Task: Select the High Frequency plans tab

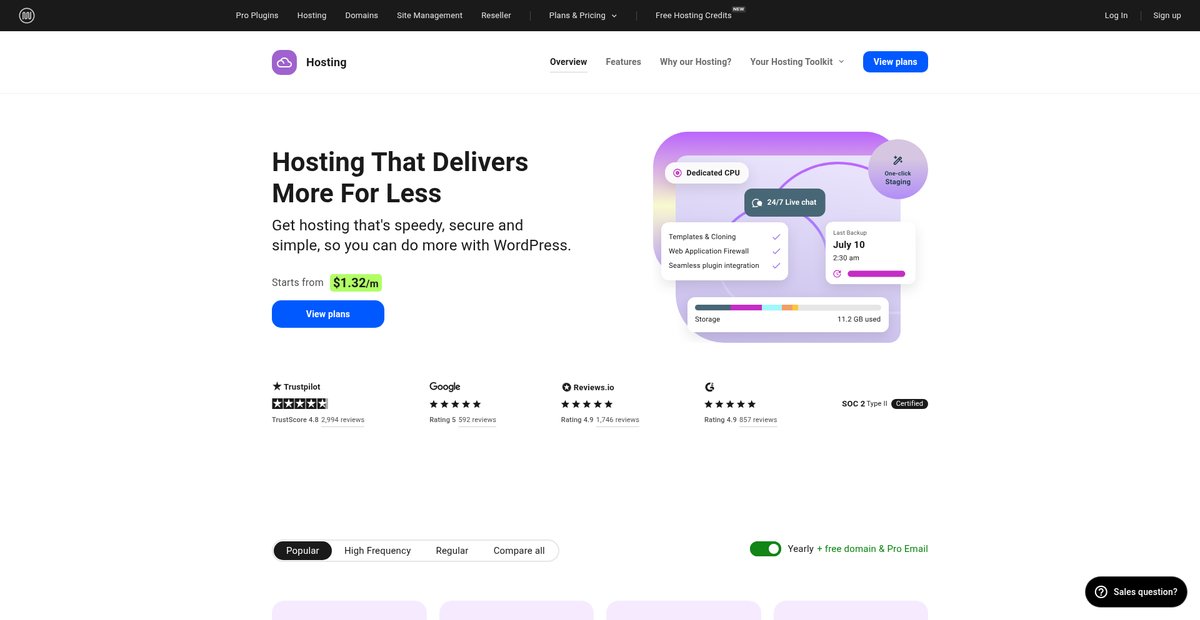Action: click(x=377, y=551)
